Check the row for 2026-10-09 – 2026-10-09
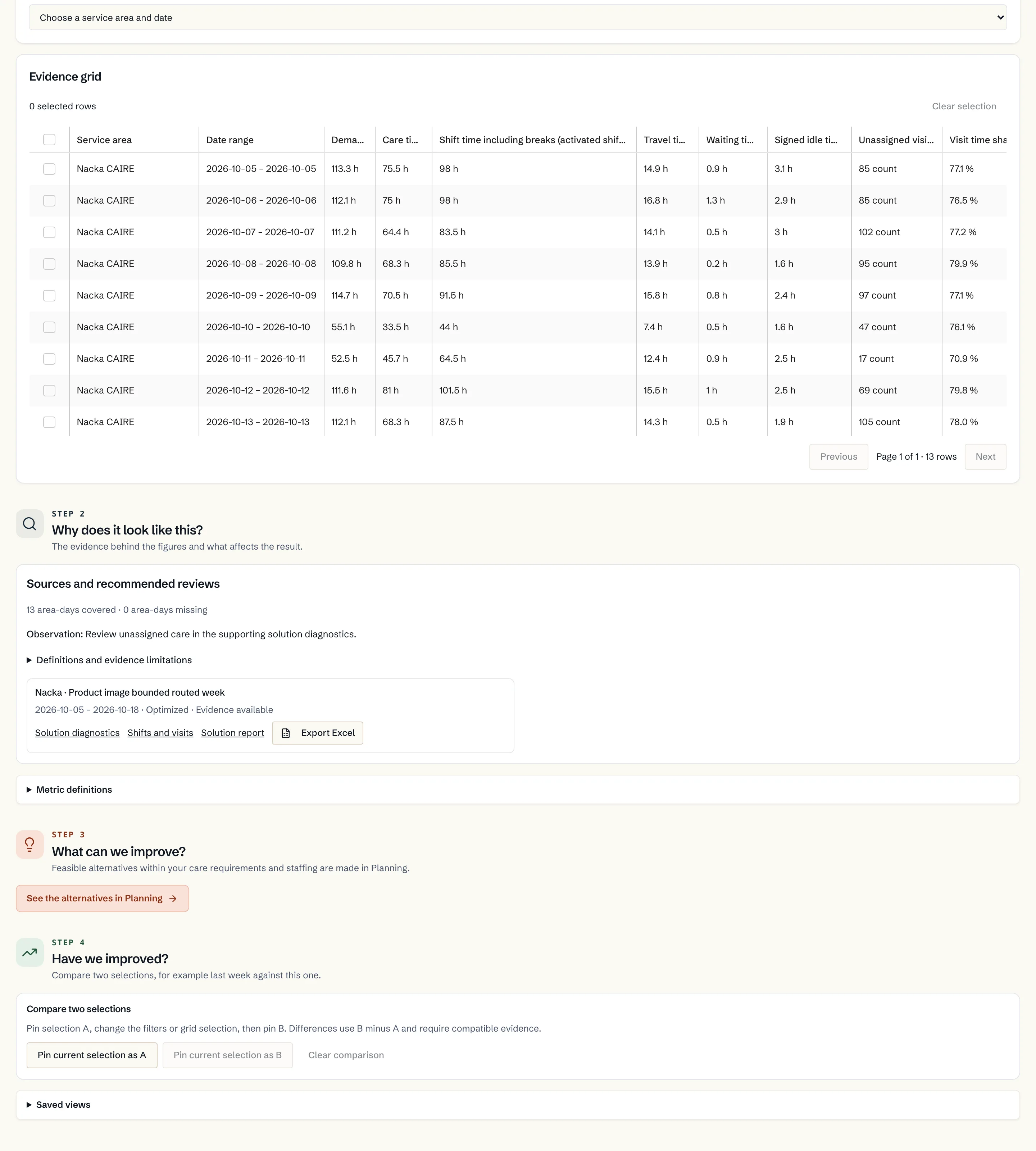This screenshot has width=1036, height=1151. click(50, 295)
